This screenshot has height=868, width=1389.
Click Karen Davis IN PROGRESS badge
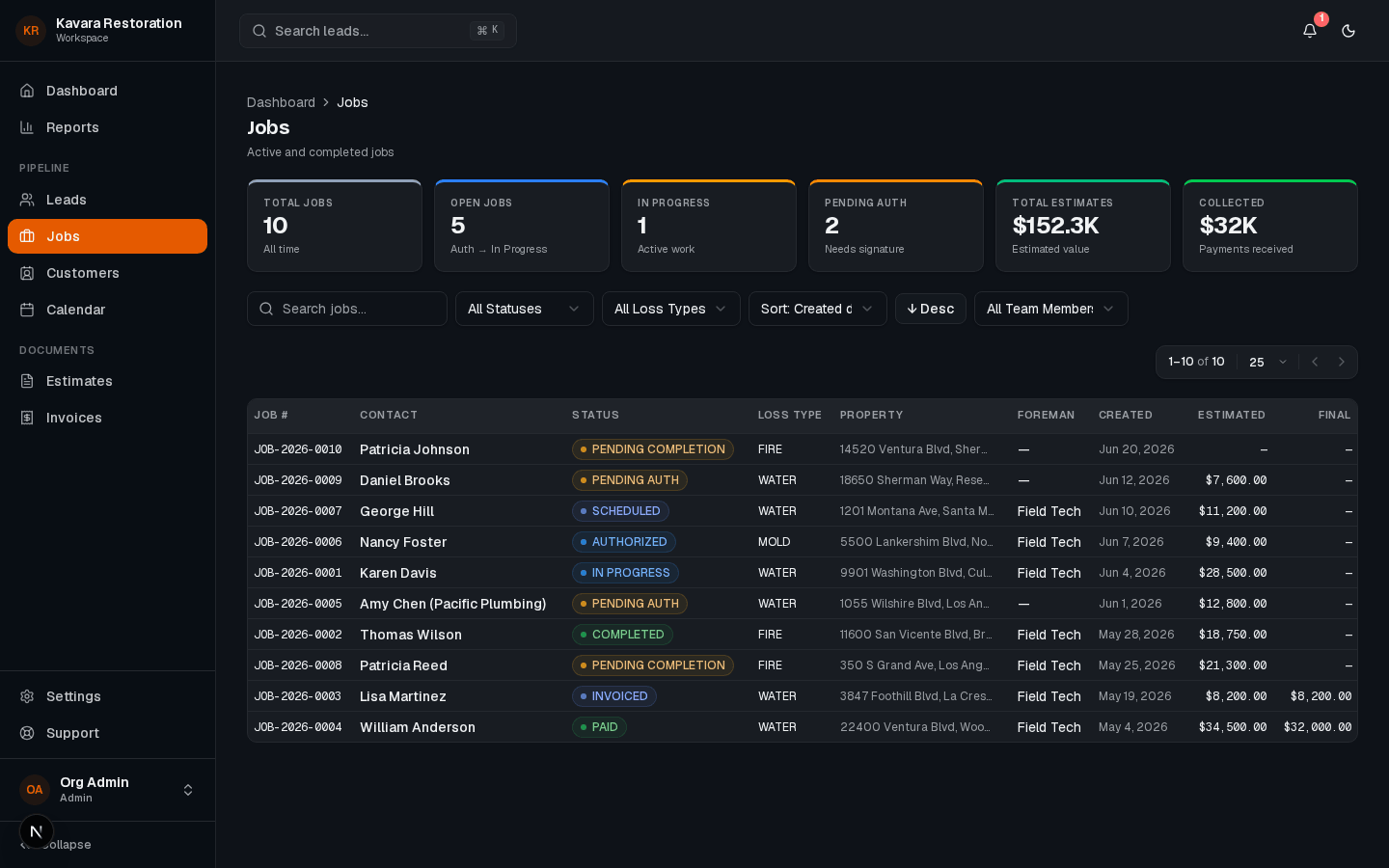click(x=625, y=573)
